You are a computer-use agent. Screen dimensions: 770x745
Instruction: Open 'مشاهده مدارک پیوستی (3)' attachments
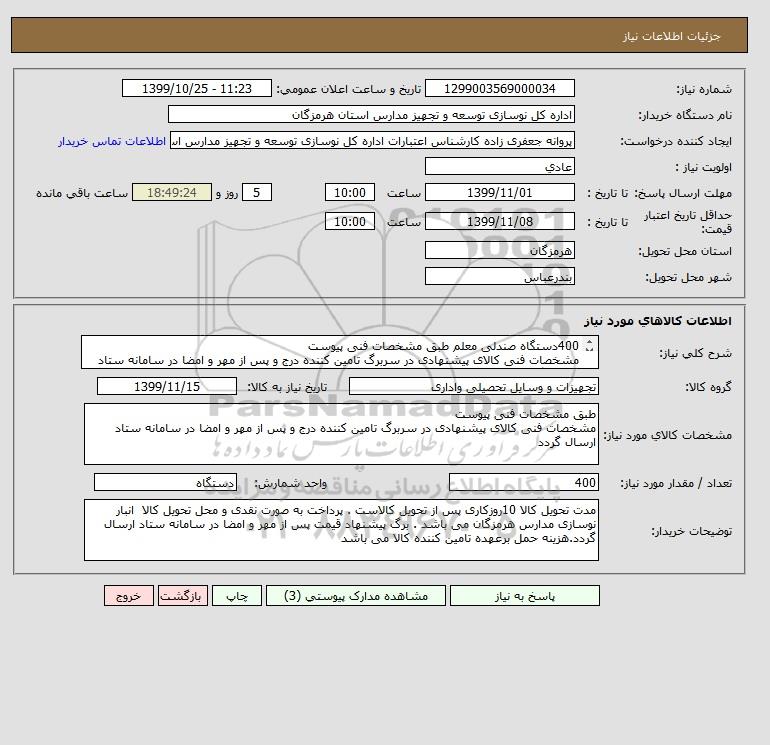(356, 595)
